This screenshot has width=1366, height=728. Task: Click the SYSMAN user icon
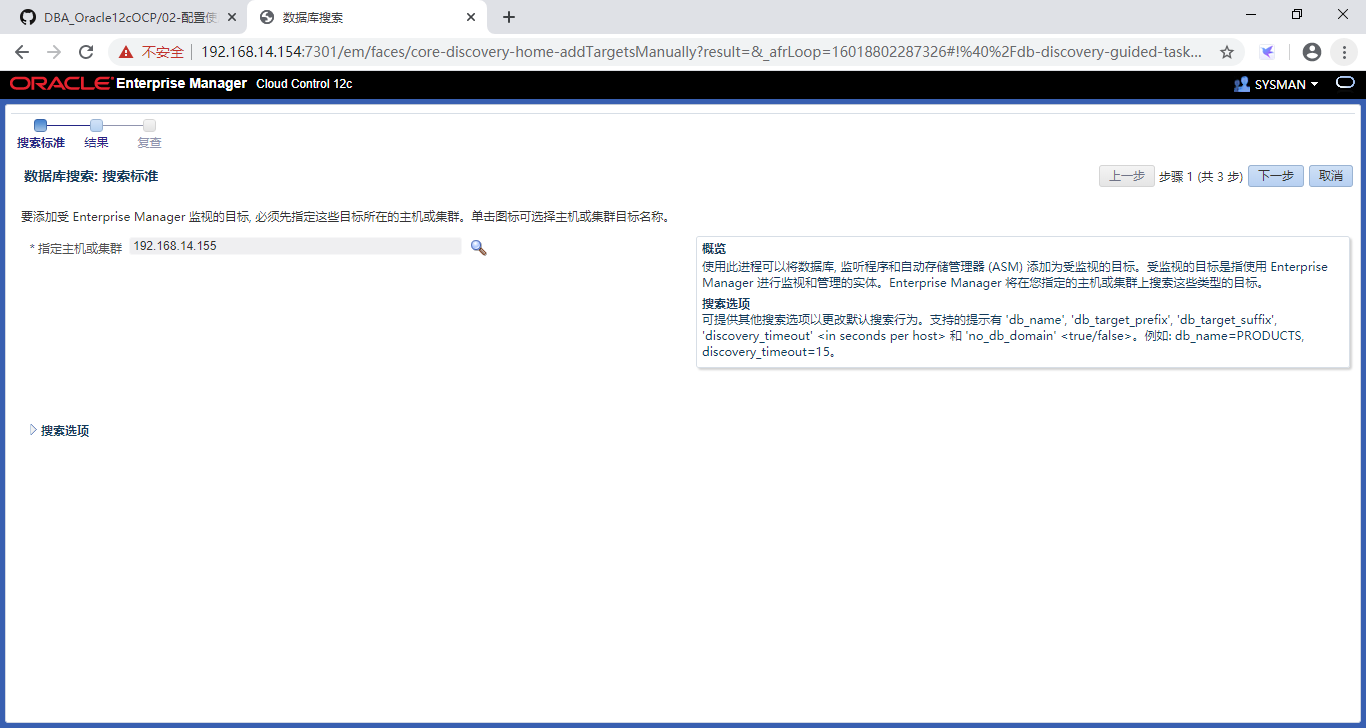[x=1242, y=84]
